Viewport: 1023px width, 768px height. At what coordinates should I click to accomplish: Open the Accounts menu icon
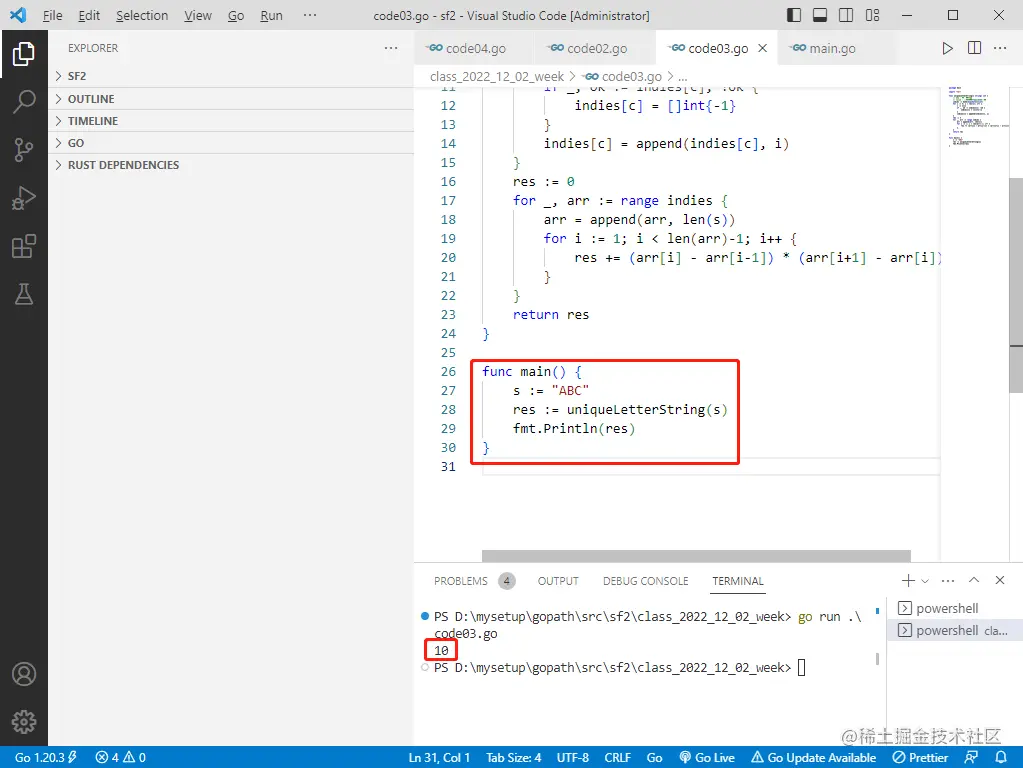(x=23, y=673)
